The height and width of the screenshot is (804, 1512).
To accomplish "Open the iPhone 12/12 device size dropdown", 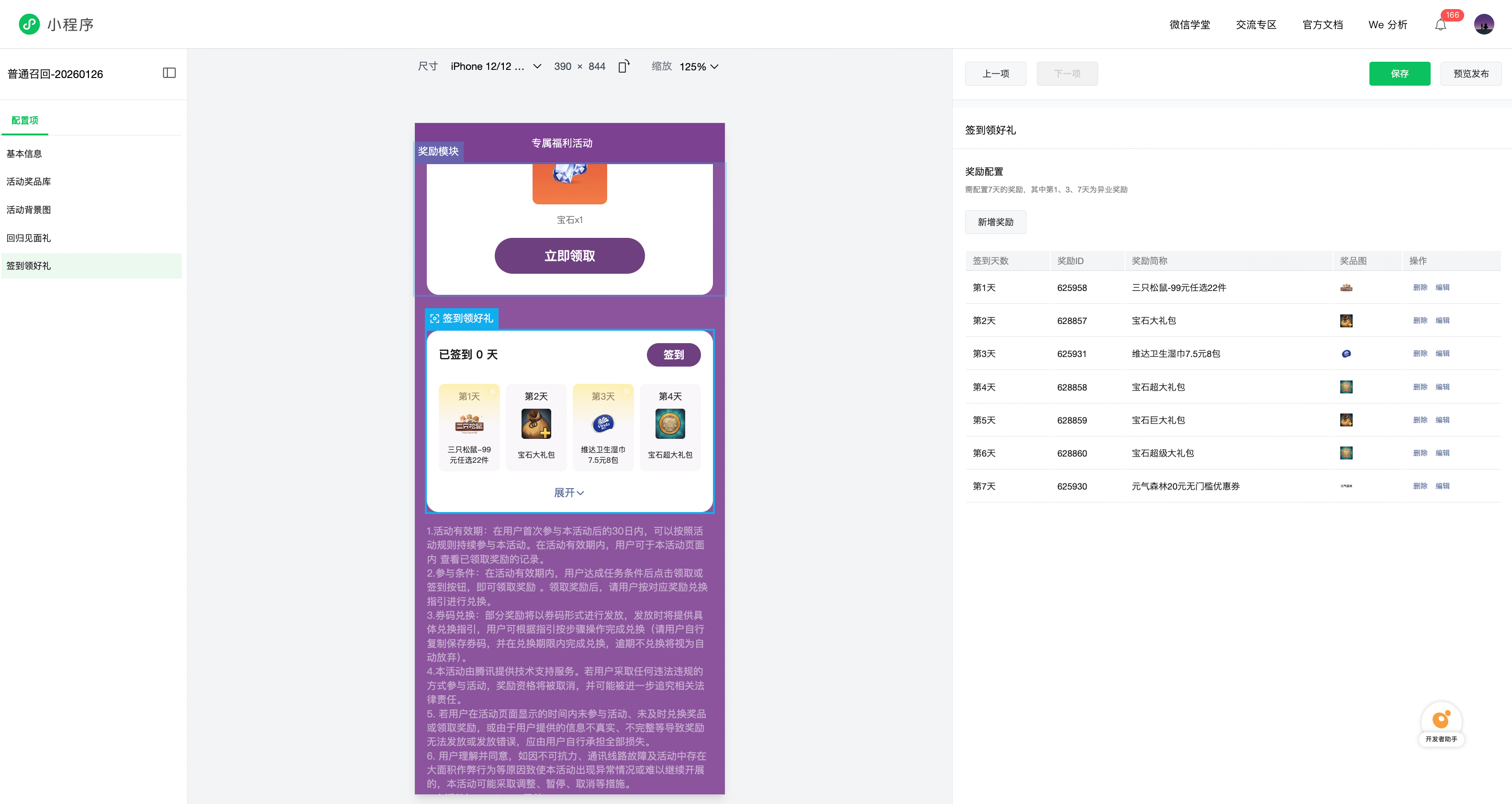I will point(495,67).
